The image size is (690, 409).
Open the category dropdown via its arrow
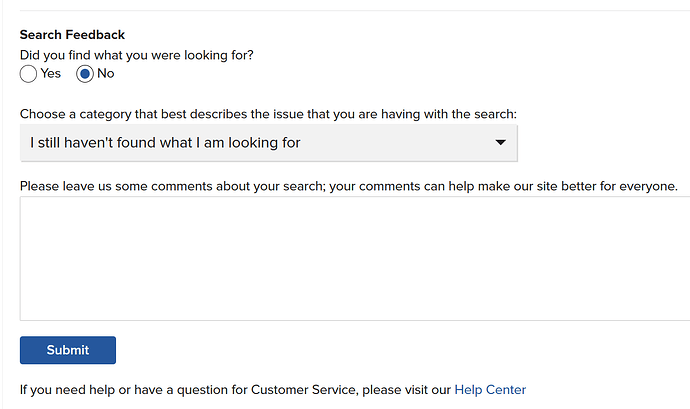[x=500, y=143]
